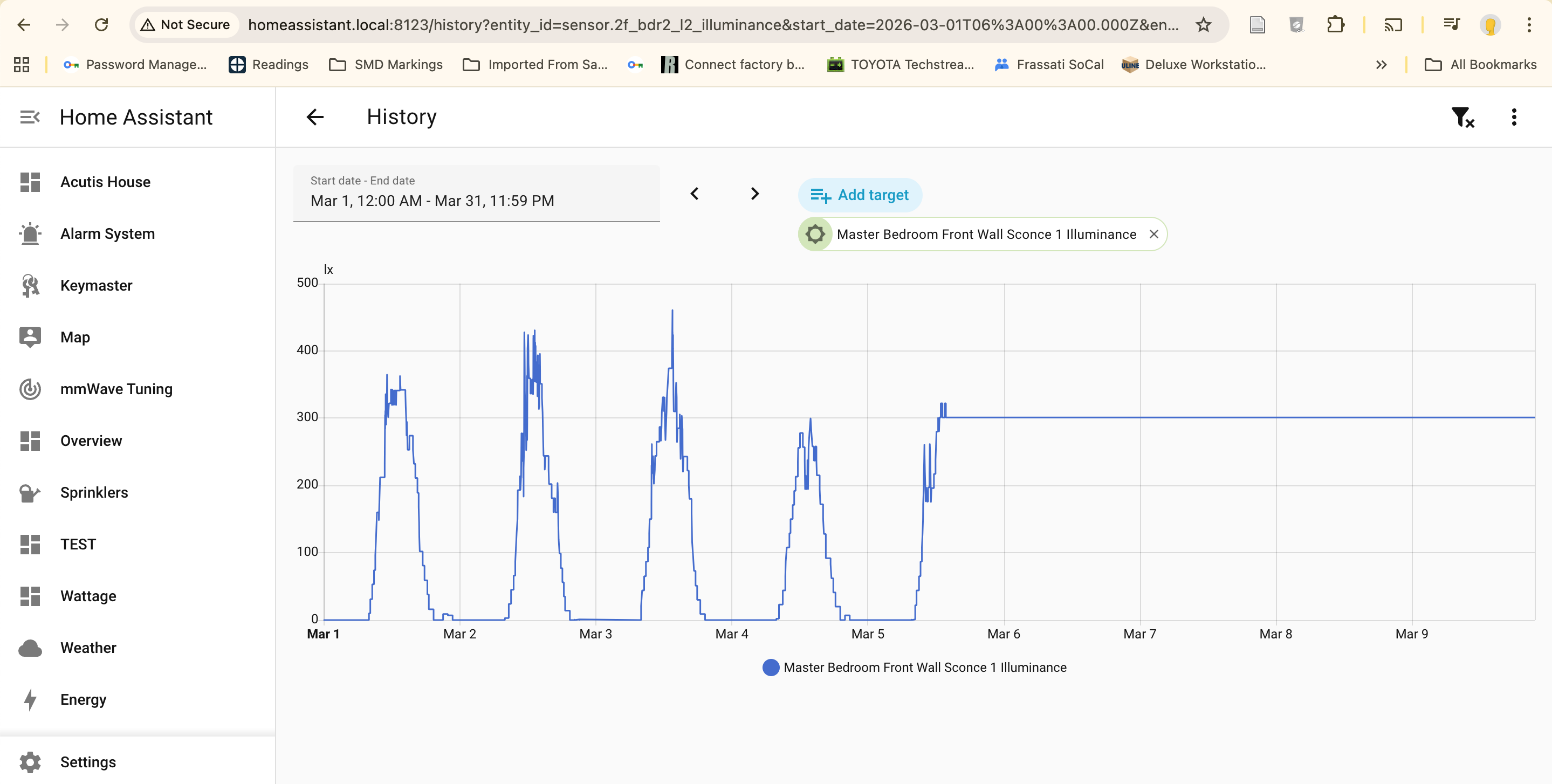Open Settings in the sidebar
This screenshot has width=1552, height=784.
[88, 762]
